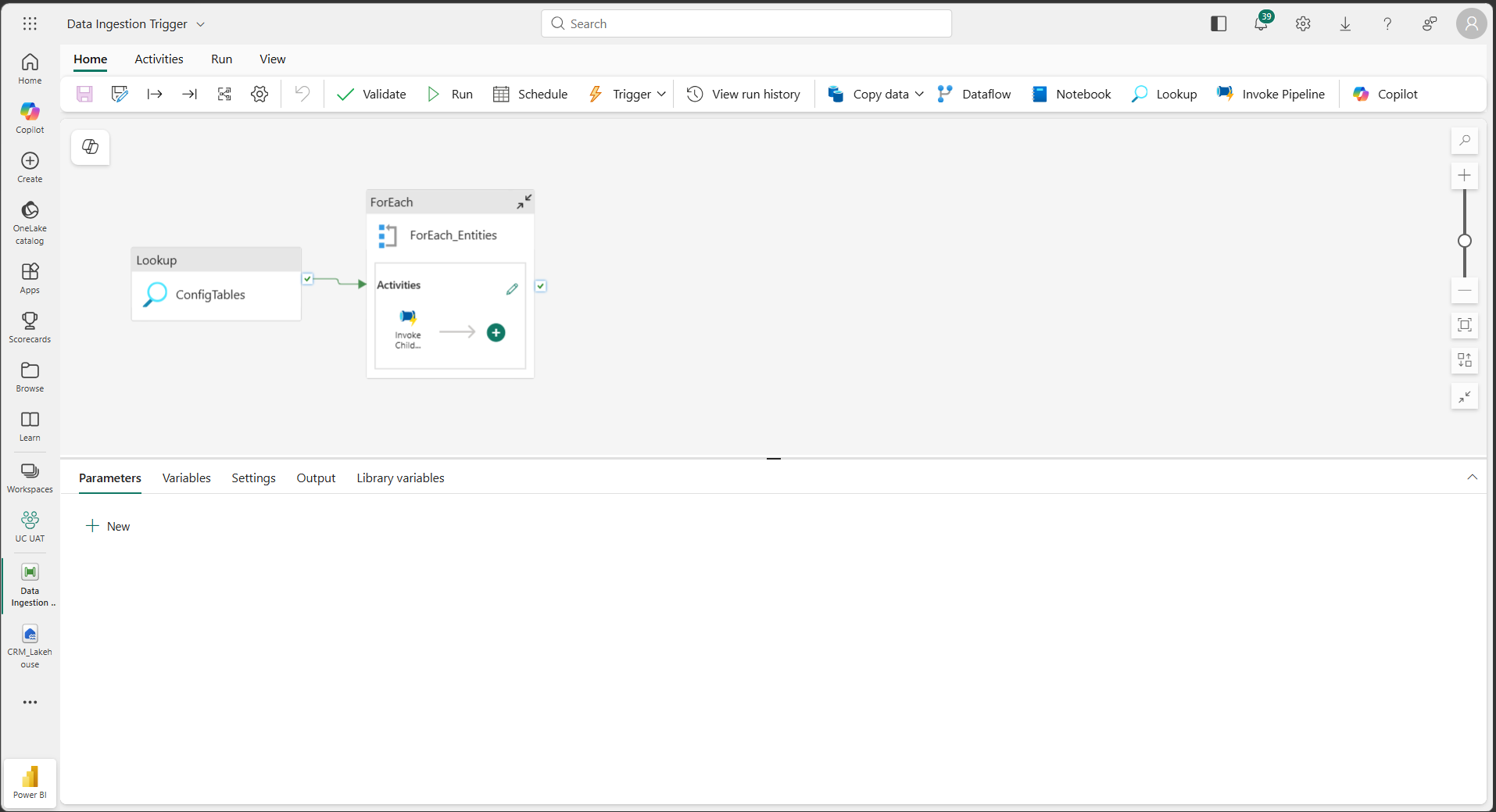1496x812 pixels.
Task: Zoom out with the minus icon
Action: [x=1465, y=290]
